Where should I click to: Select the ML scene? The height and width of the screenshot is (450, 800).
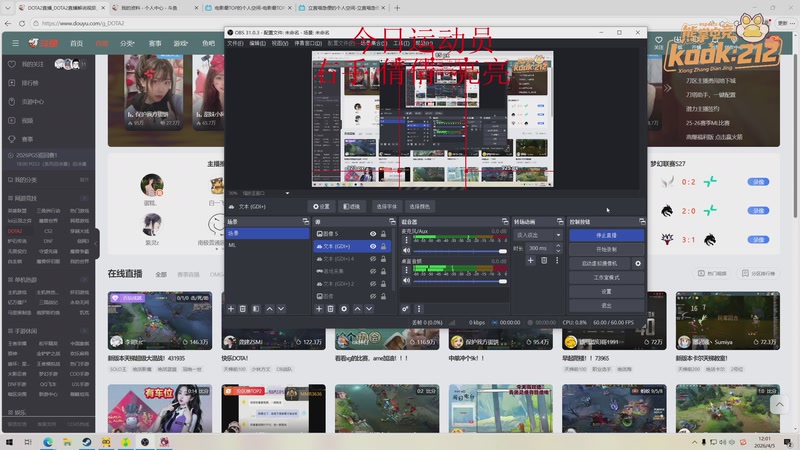click(x=267, y=245)
